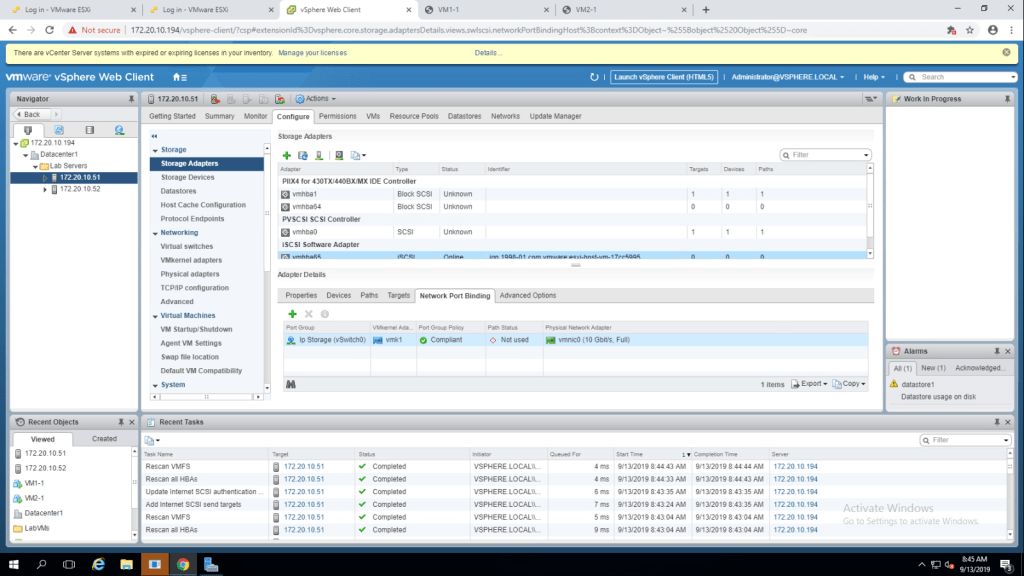This screenshot has height=576, width=1024.
Task: Pin the Navigator panel
Action: pos(131,99)
